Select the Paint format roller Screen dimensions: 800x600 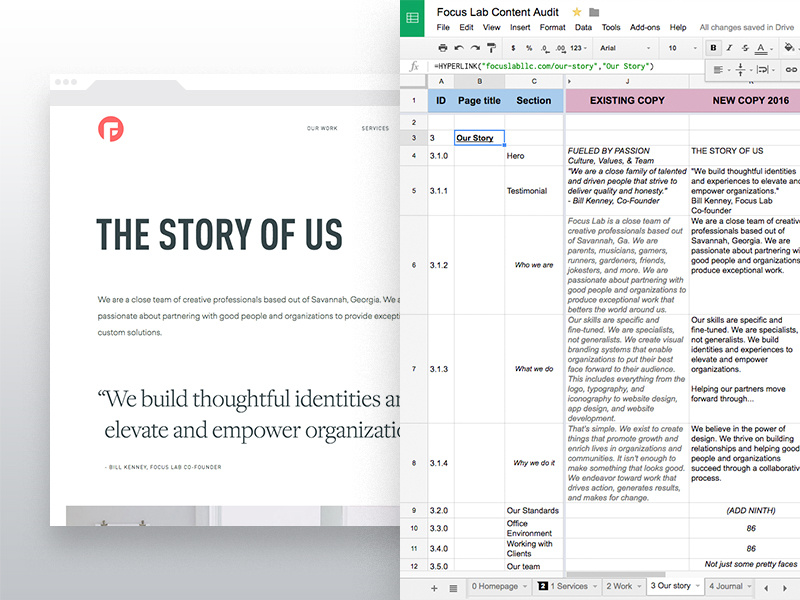(x=491, y=48)
